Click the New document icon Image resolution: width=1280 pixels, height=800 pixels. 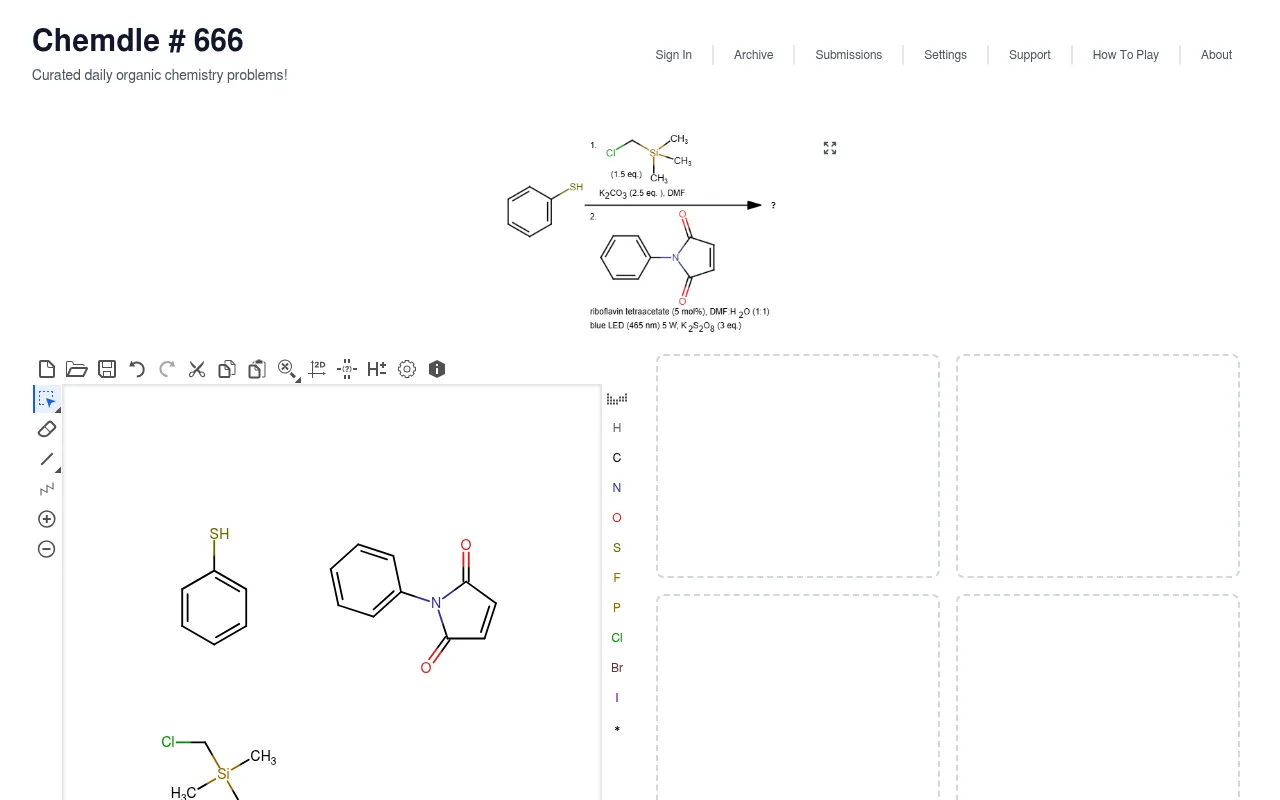[47, 369]
